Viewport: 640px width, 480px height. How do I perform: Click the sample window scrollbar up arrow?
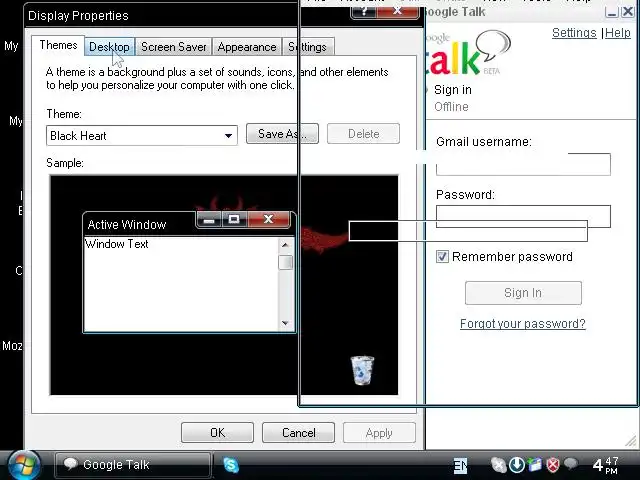(285, 245)
